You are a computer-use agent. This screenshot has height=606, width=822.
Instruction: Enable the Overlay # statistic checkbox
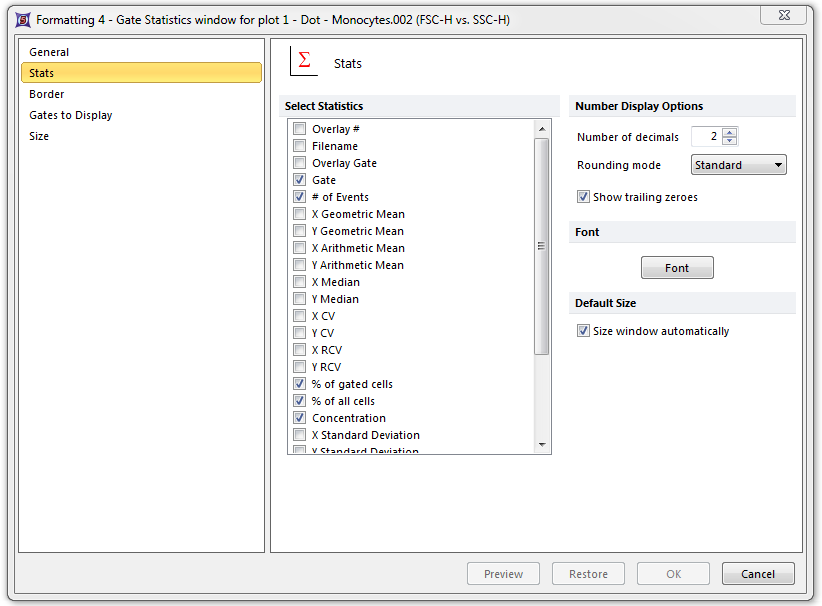[x=299, y=129]
